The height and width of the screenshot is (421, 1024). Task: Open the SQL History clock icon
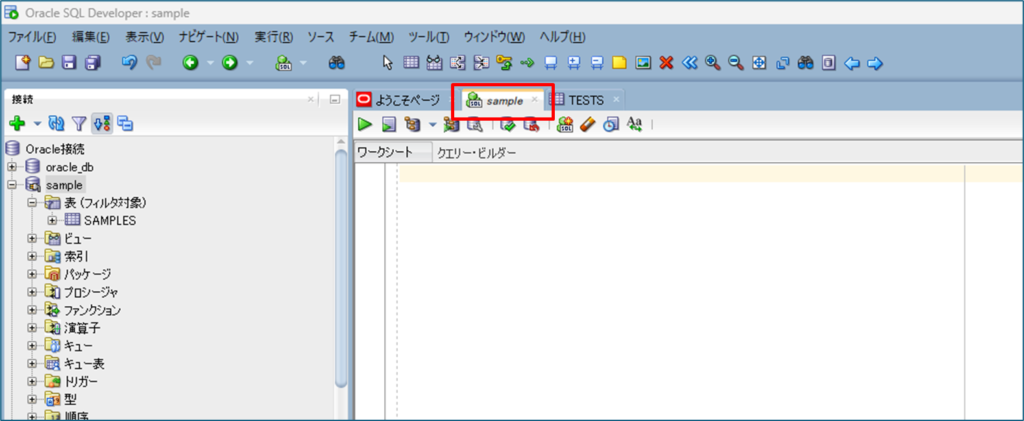(610, 124)
